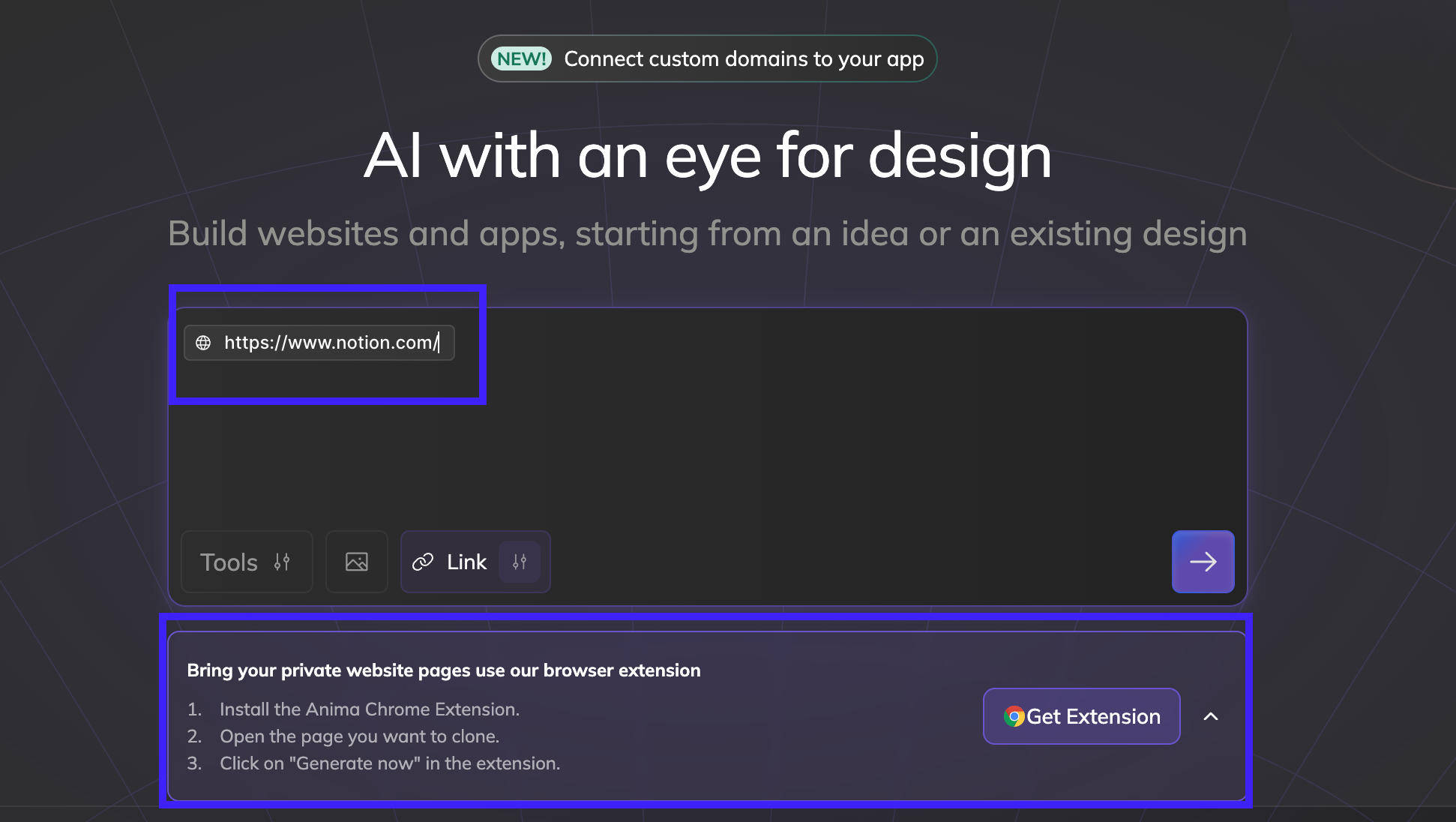Focus the notion.com URL input field
This screenshot has height=822, width=1456.
tap(330, 343)
